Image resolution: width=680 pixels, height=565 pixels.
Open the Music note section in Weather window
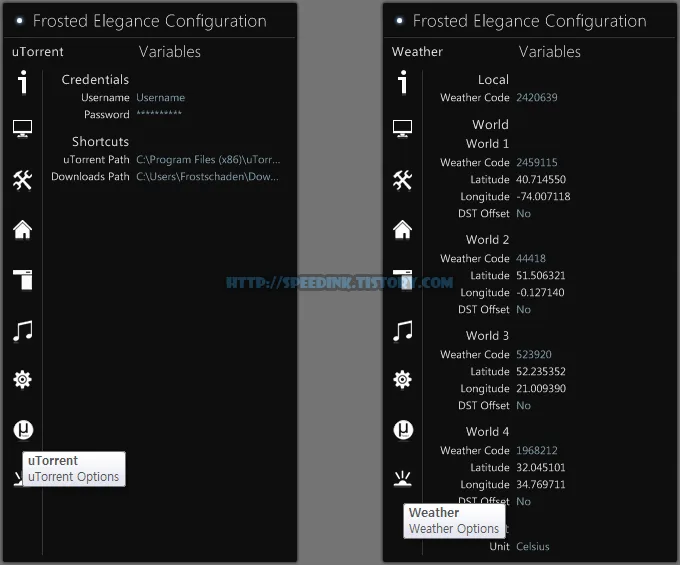[x=403, y=331]
